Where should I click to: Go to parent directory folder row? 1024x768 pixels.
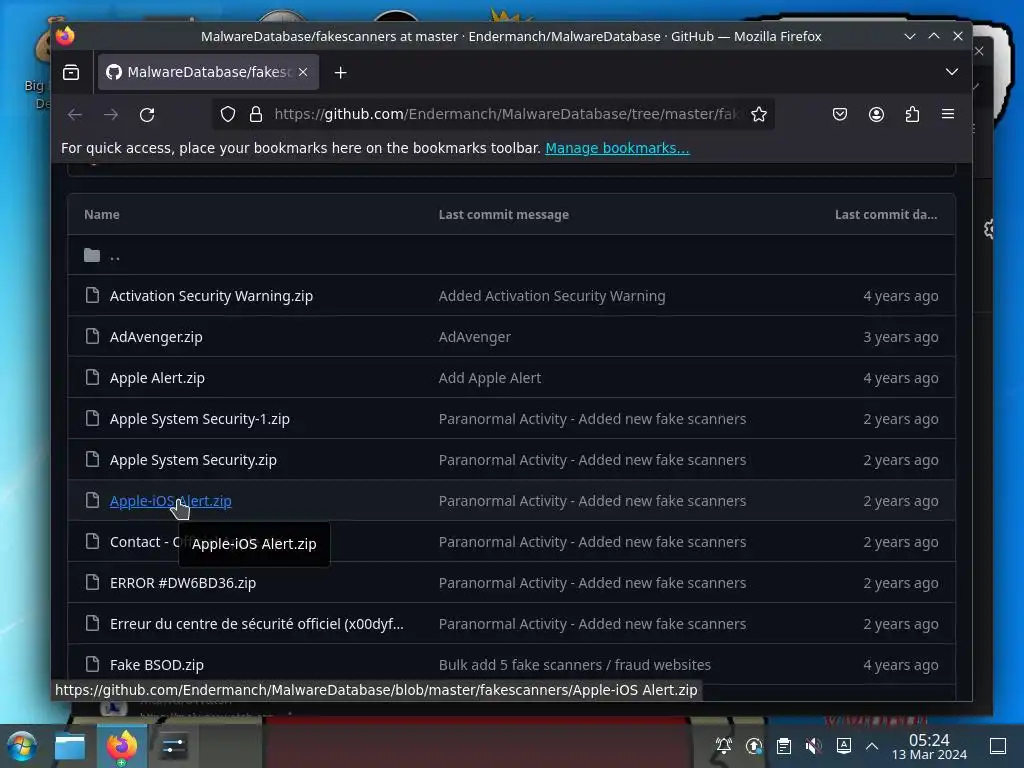coord(511,255)
